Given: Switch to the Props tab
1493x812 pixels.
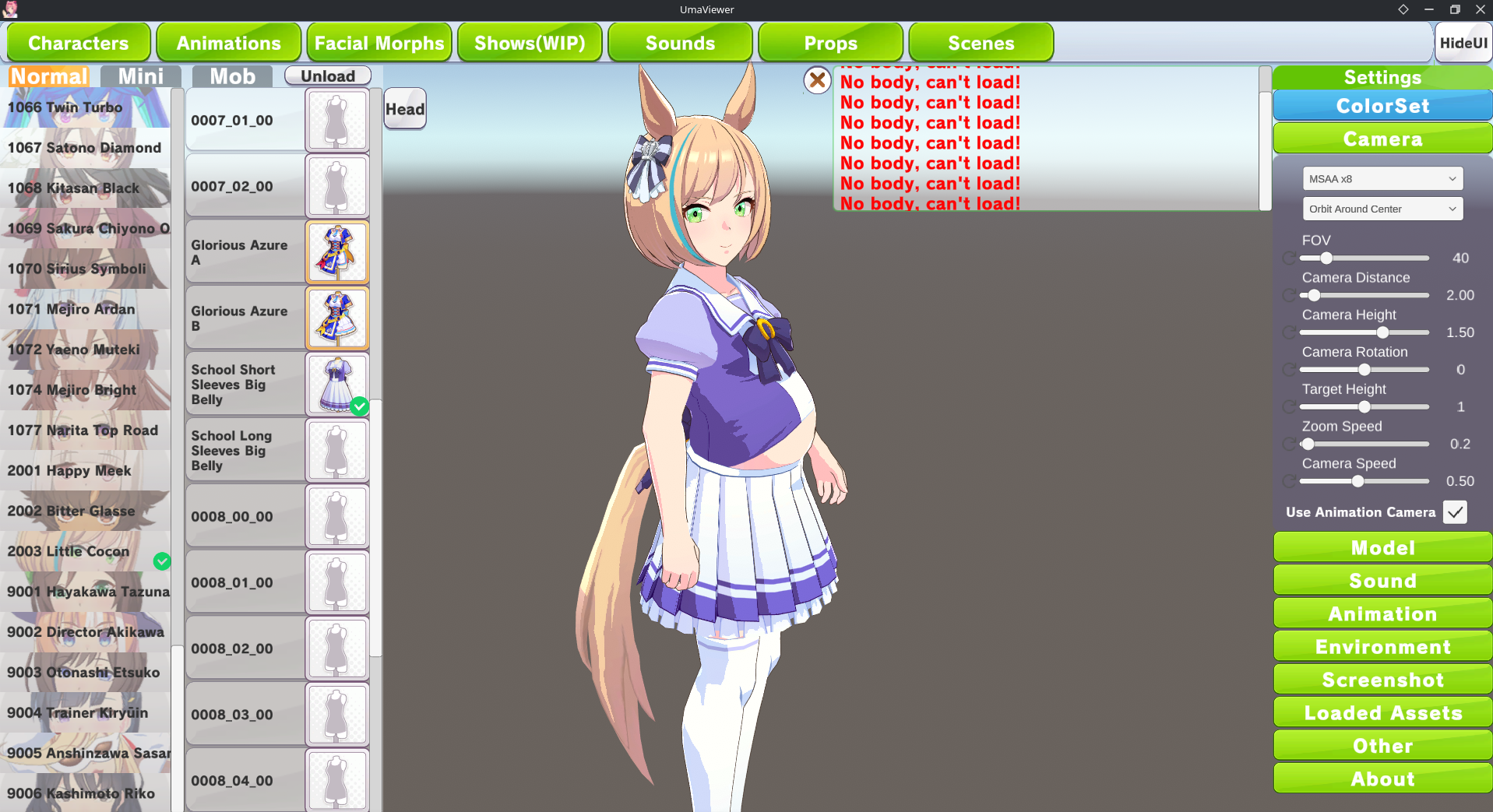Looking at the screenshot, I should 830,43.
